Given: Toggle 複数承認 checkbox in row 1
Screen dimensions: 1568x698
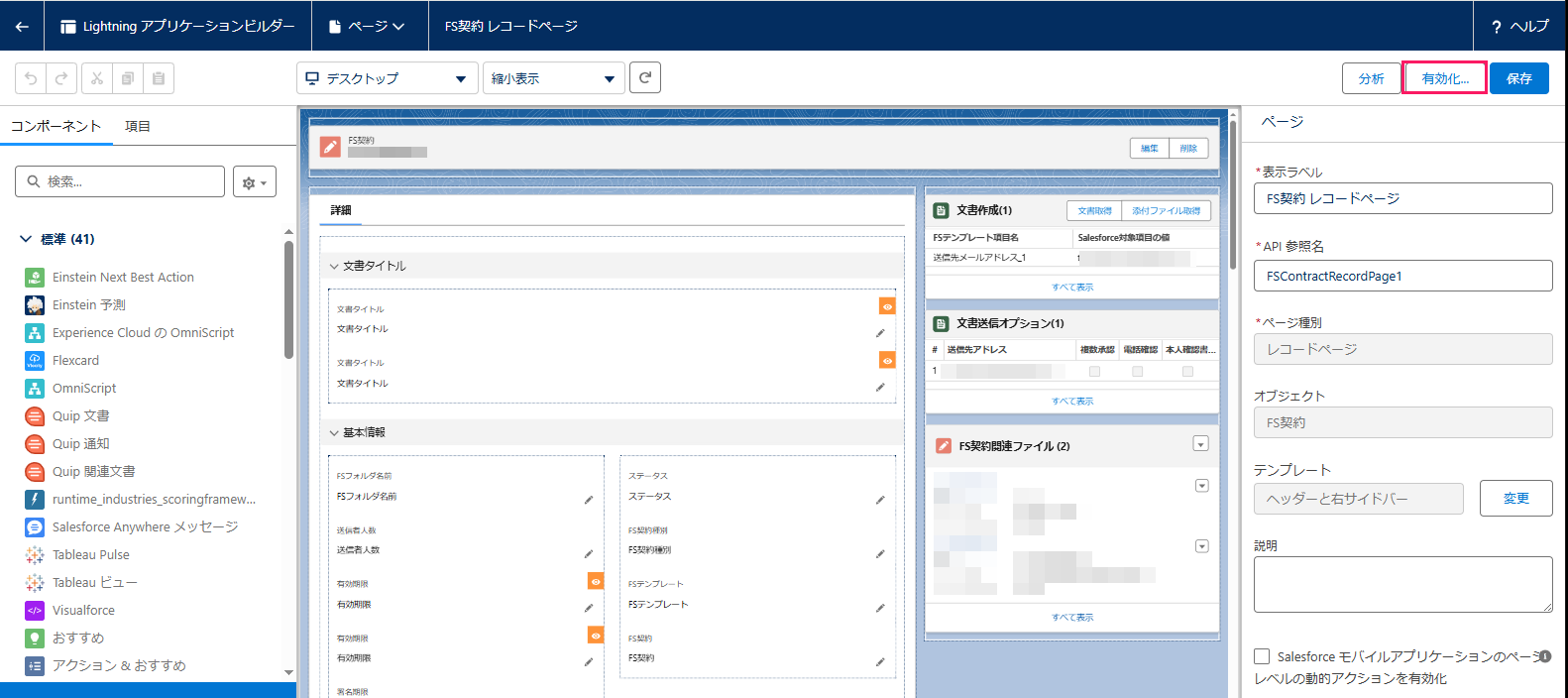Looking at the screenshot, I should tap(1094, 371).
